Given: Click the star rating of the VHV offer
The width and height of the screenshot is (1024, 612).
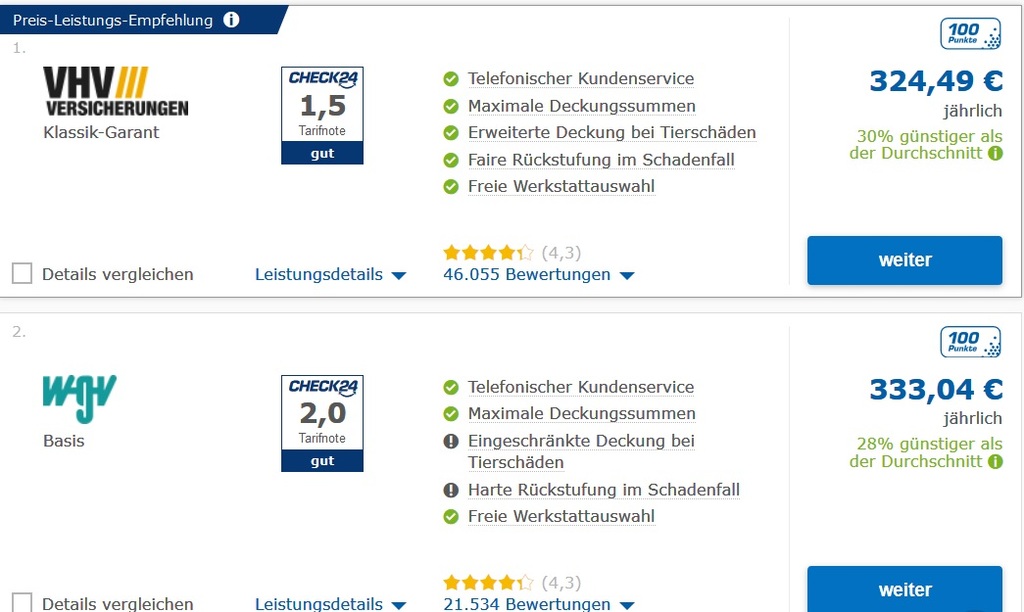Looking at the screenshot, I should 488,252.
